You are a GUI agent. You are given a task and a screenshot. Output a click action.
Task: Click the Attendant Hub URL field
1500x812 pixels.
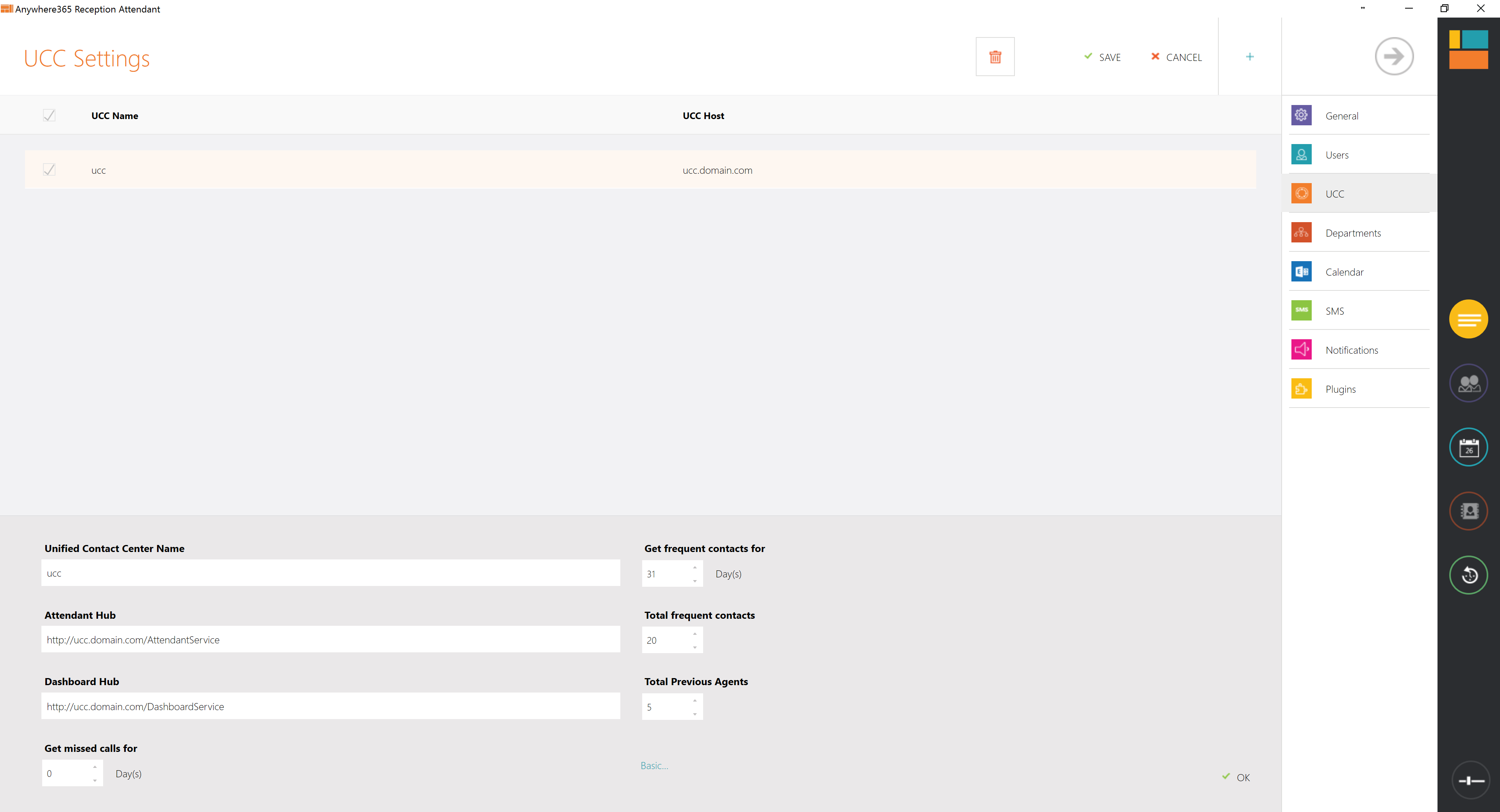tap(330, 640)
